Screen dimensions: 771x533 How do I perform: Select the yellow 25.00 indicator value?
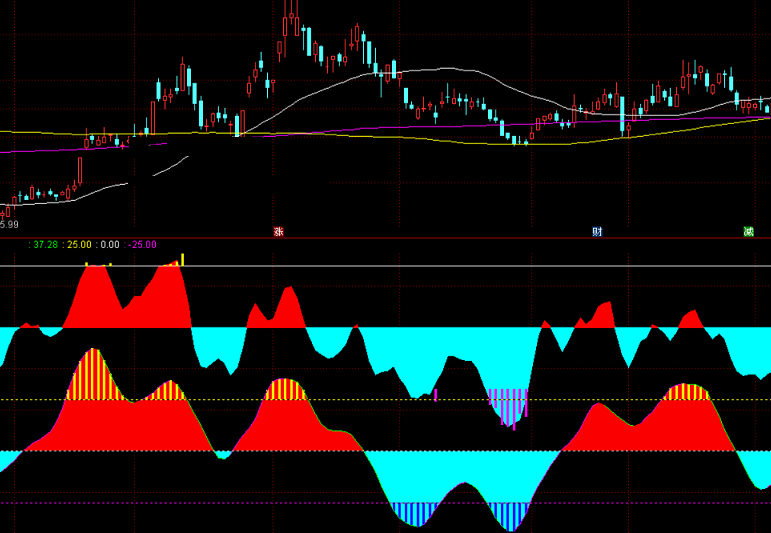pos(79,245)
